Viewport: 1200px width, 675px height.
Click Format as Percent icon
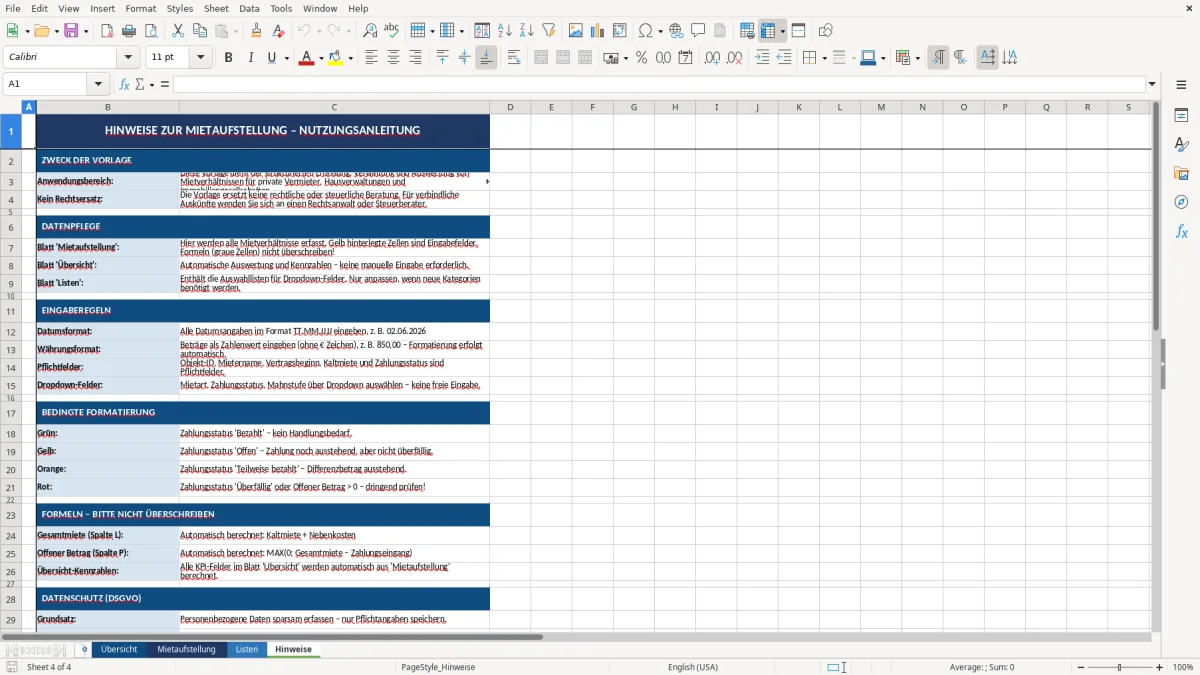(x=641, y=58)
